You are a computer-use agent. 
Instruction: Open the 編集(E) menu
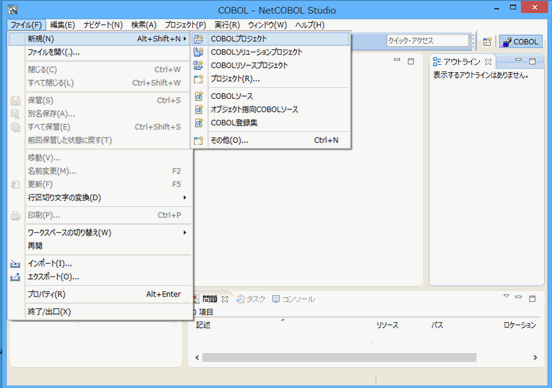[x=62, y=25]
